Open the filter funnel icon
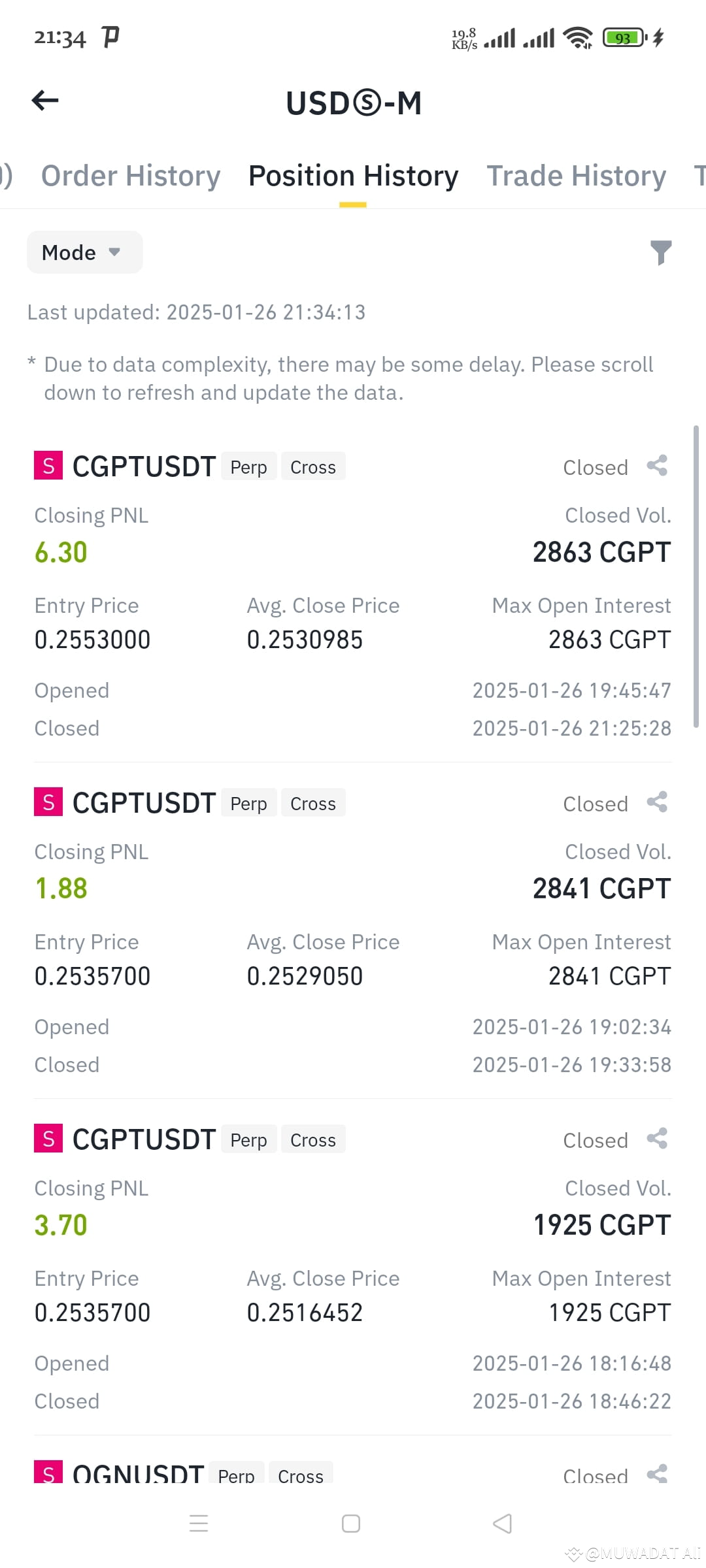The image size is (706, 1568). pos(661,253)
